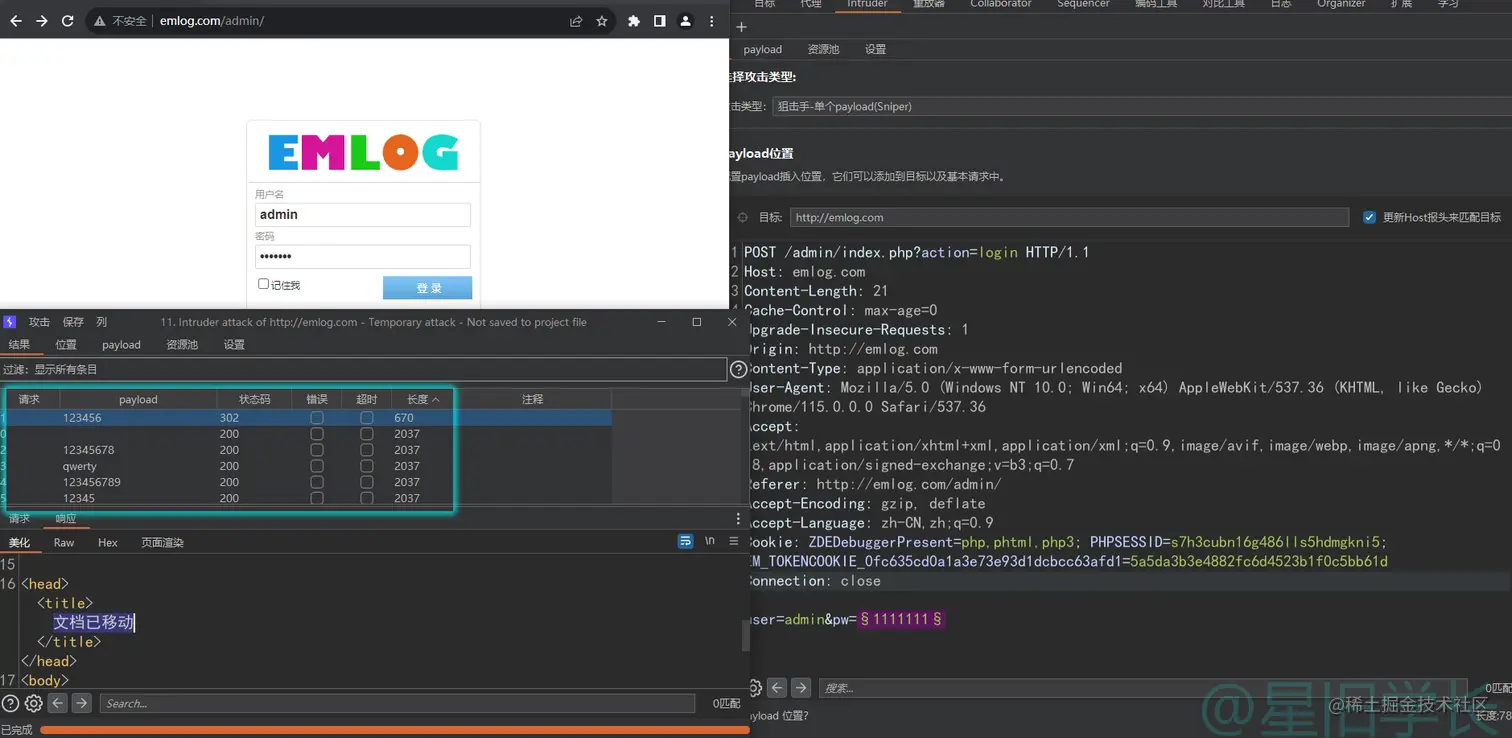Open help beside the results filter bar
This screenshot has height=738, width=1512.
click(739, 370)
